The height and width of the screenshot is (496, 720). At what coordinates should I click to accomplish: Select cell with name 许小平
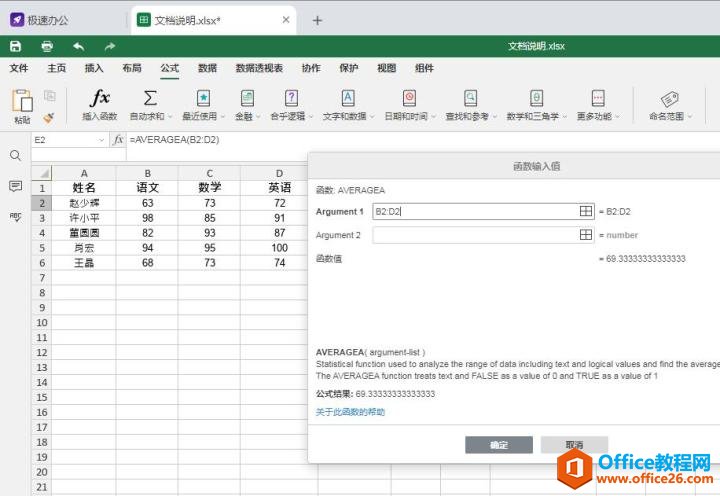coord(84,218)
